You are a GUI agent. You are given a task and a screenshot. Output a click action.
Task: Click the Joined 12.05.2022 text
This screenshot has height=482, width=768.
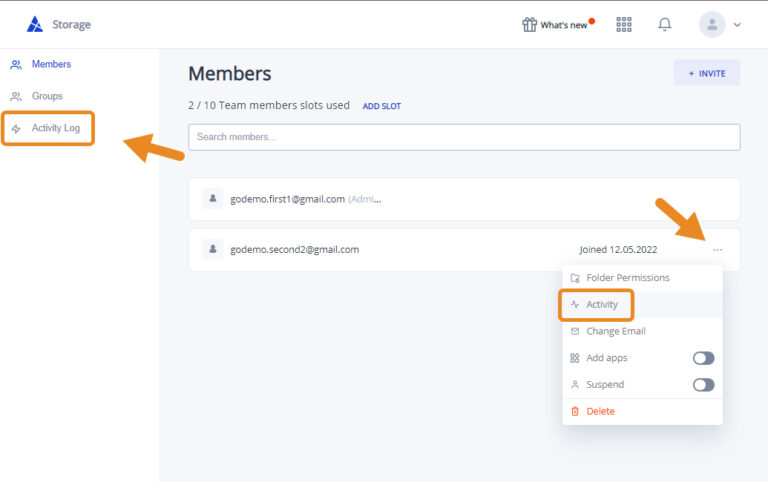pos(618,249)
